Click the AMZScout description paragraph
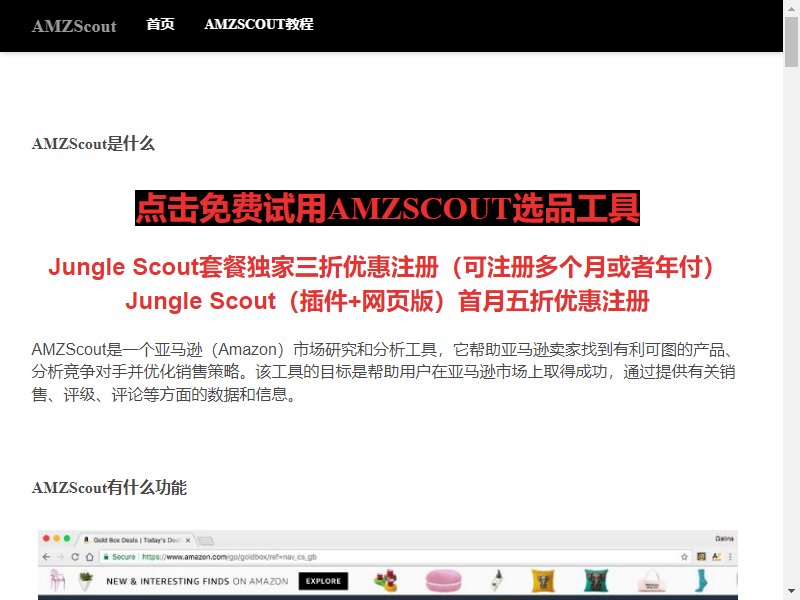Viewport: 800px width, 600px height. [x=383, y=372]
